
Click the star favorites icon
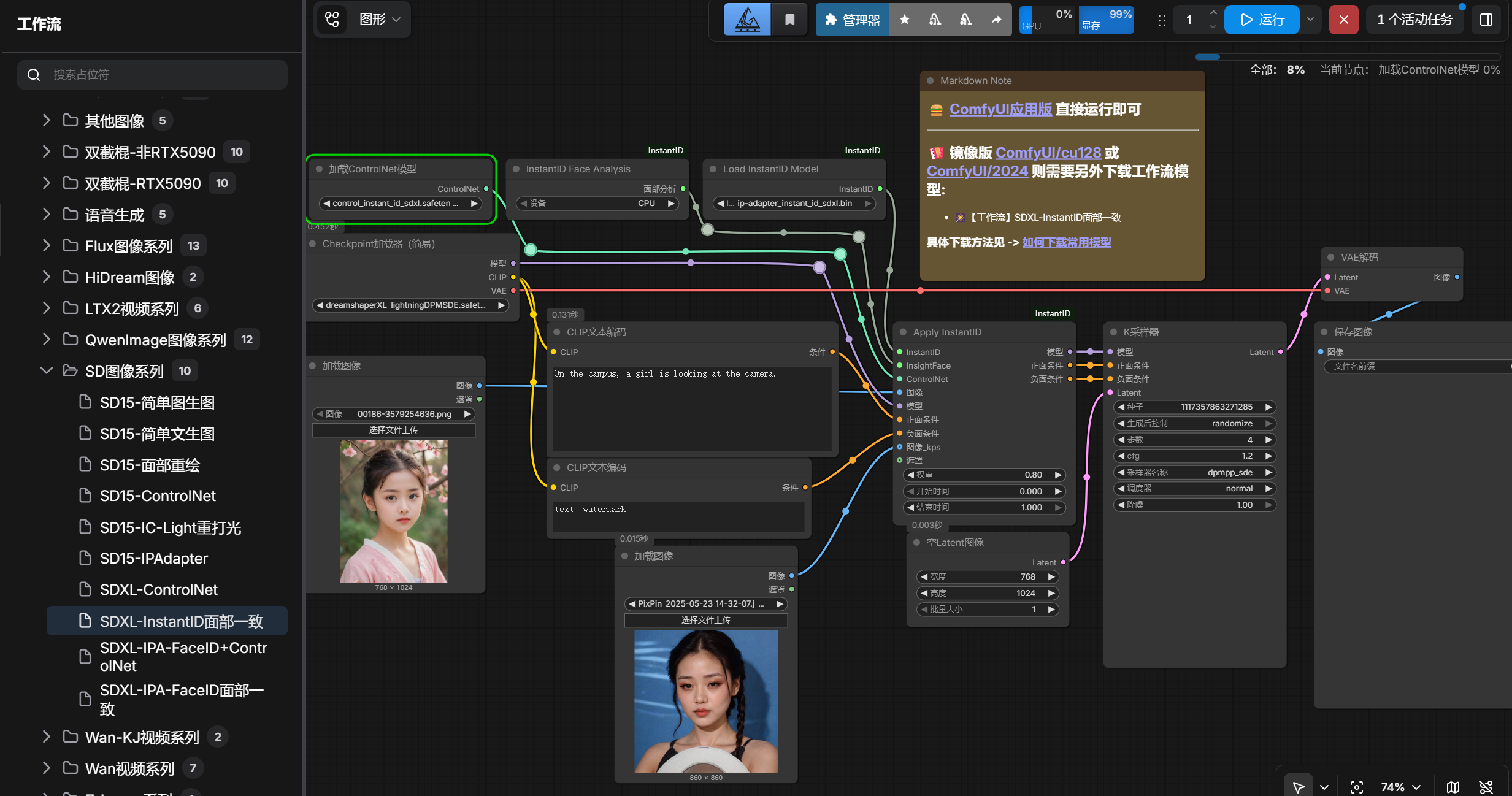click(904, 20)
